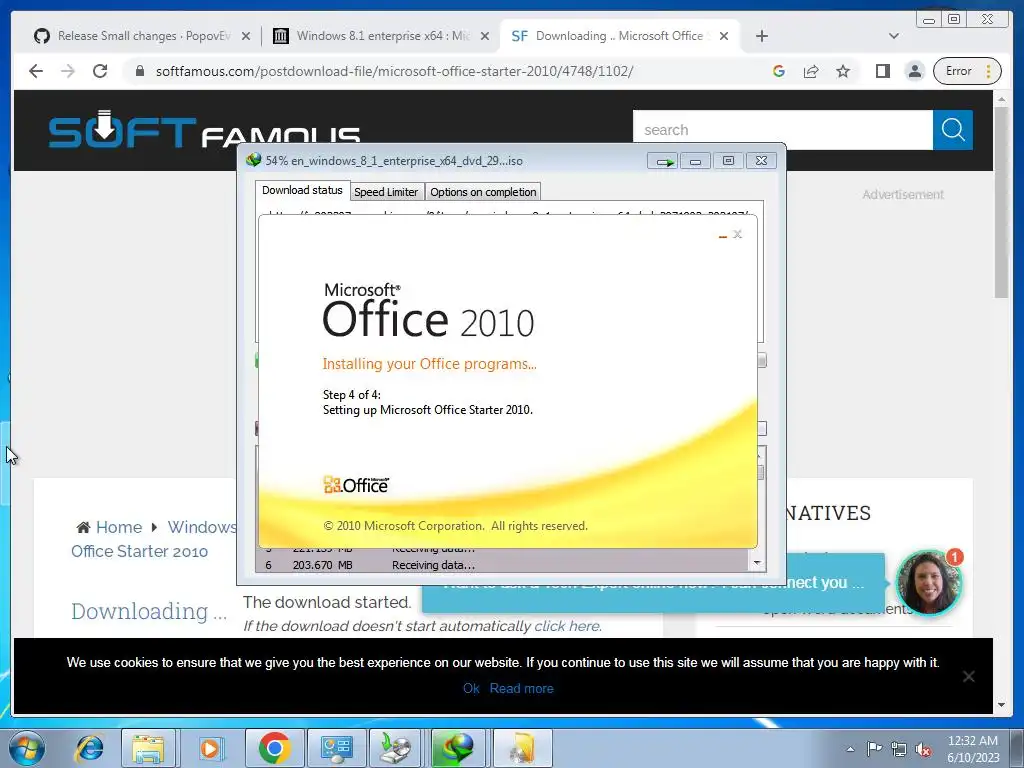Open the Speed Limiter tab in IDM

point(386,192)
